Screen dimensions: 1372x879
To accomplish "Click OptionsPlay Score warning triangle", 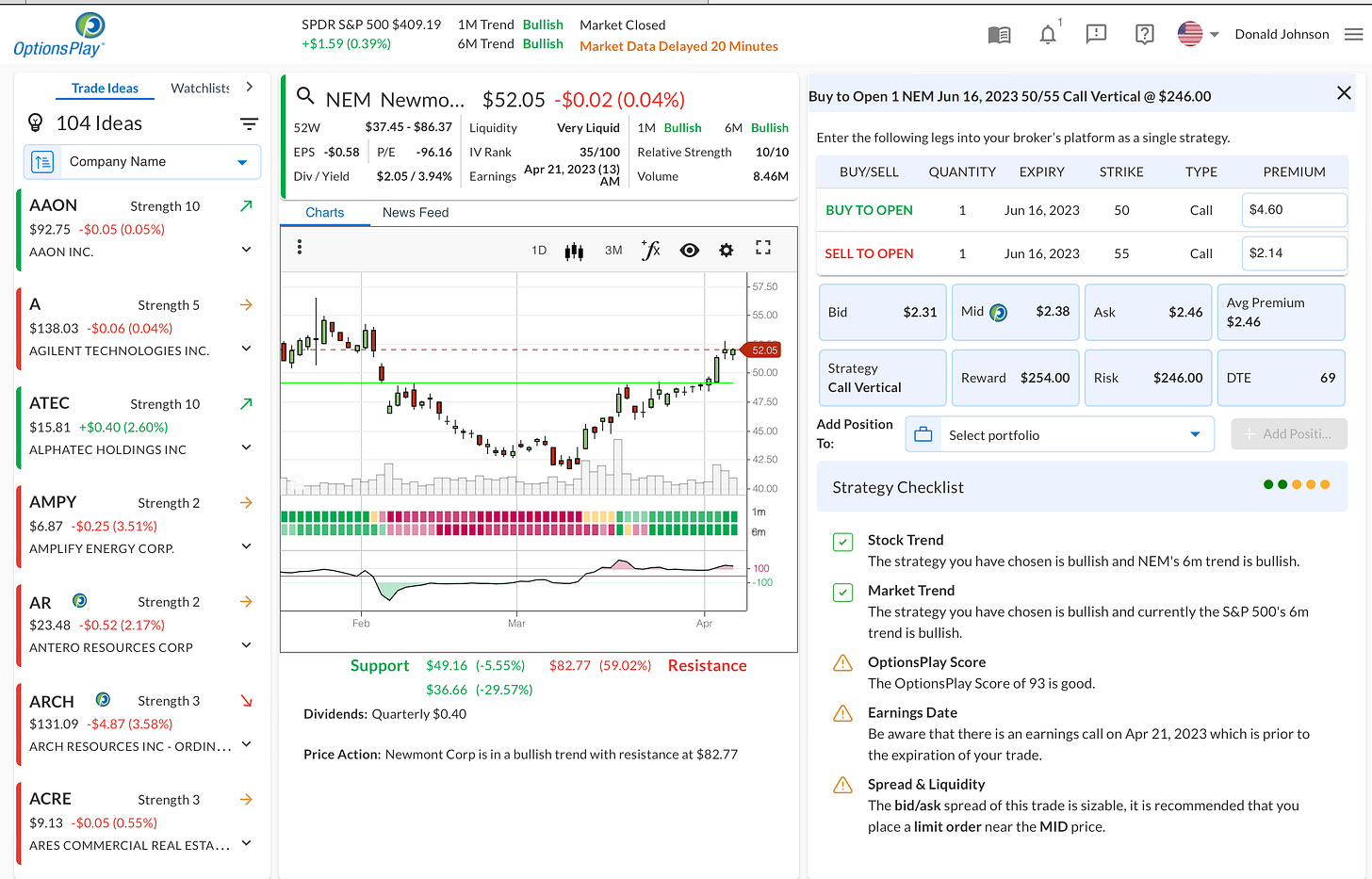I will pos(843,663).
